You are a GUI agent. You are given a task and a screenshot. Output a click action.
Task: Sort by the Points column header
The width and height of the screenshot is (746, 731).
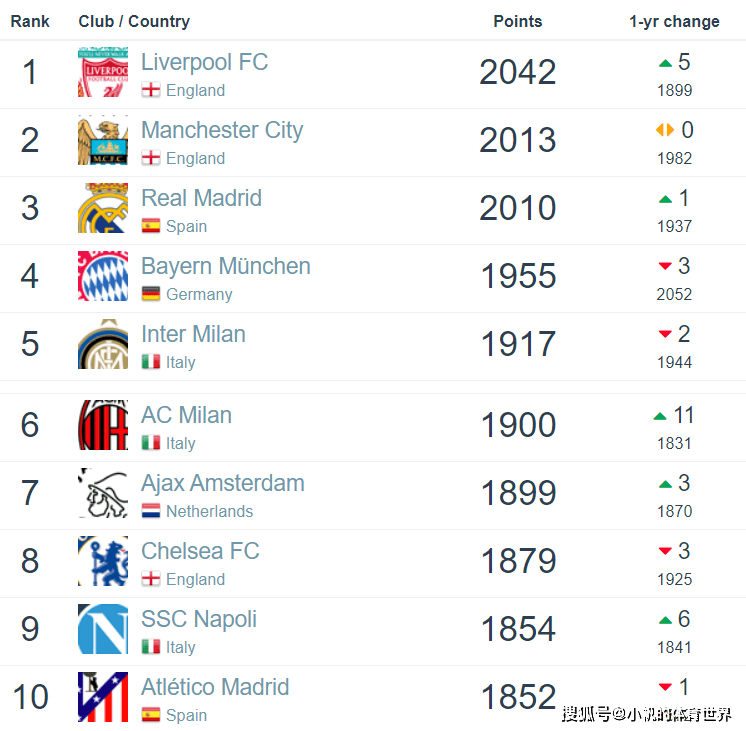pos(518,21)
